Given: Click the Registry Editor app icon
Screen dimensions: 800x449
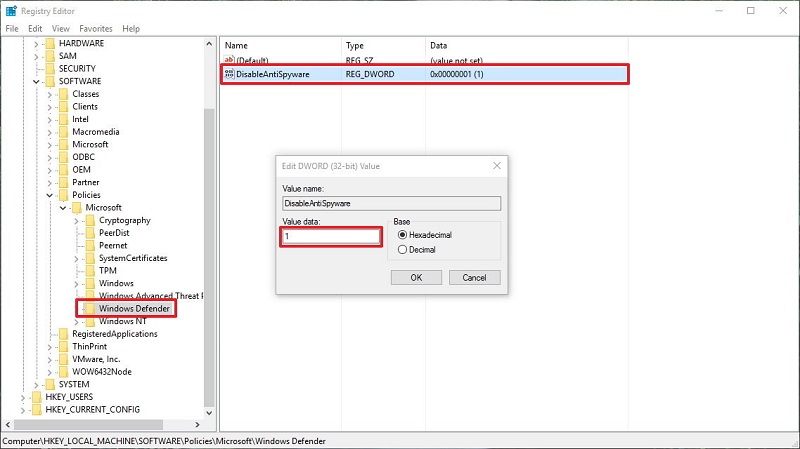Looking at the screenshot, I should (11, 11).
